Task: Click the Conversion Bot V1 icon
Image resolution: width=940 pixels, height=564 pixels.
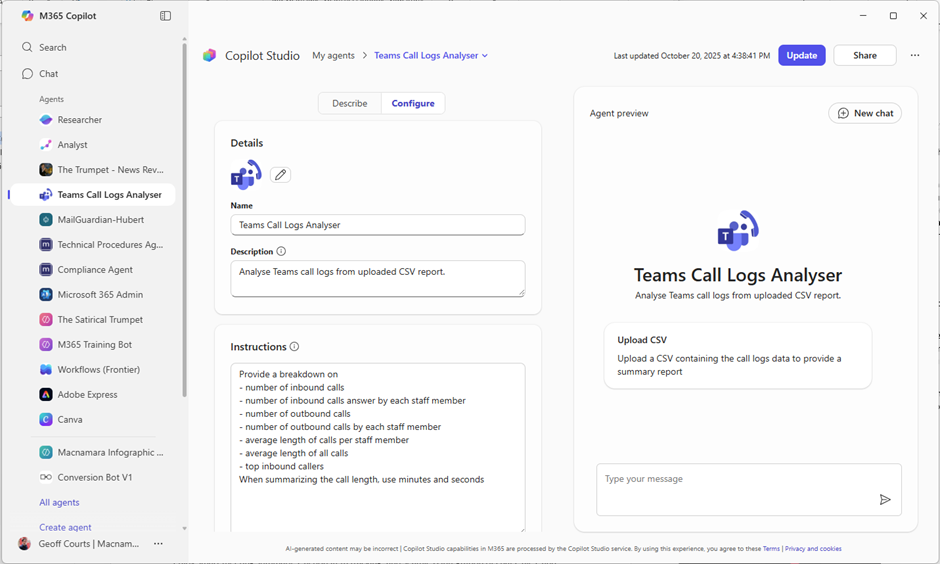Action: point(46,477)
